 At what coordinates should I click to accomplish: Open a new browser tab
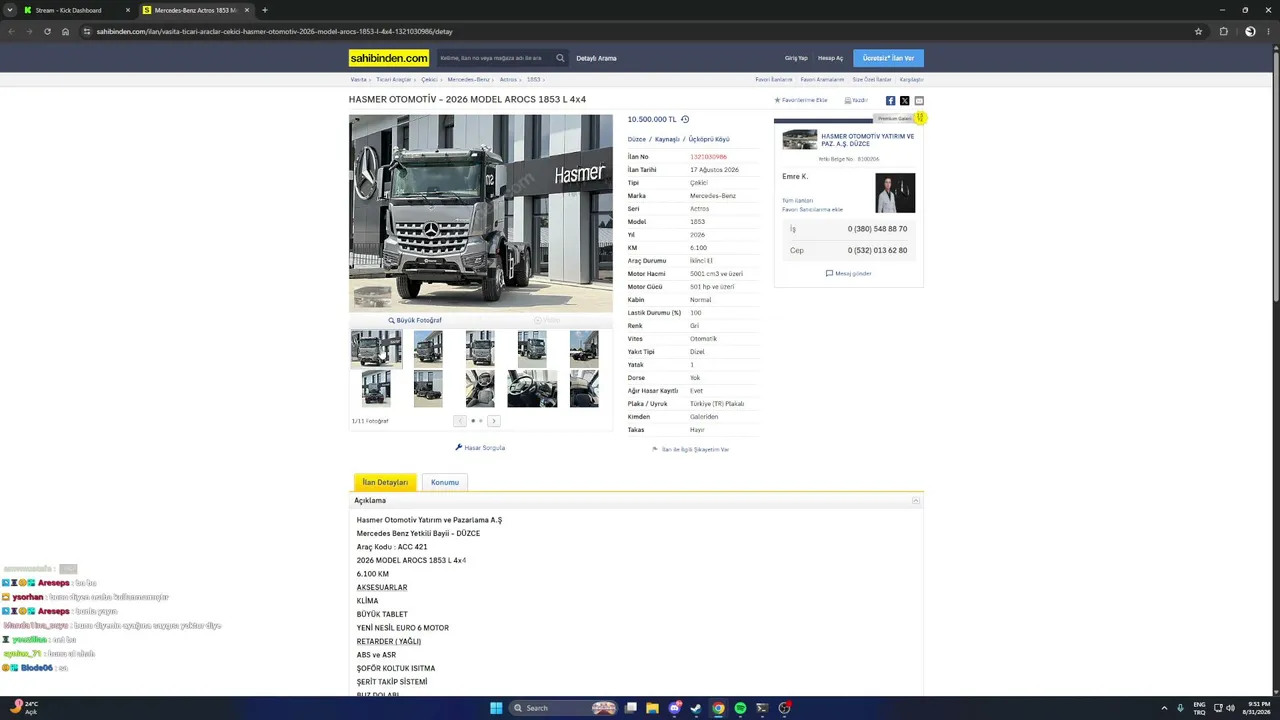point(264,10)
